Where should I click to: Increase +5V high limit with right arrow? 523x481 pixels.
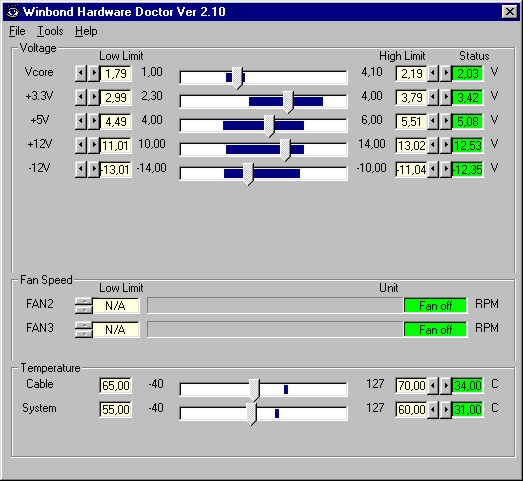point(446,121)
